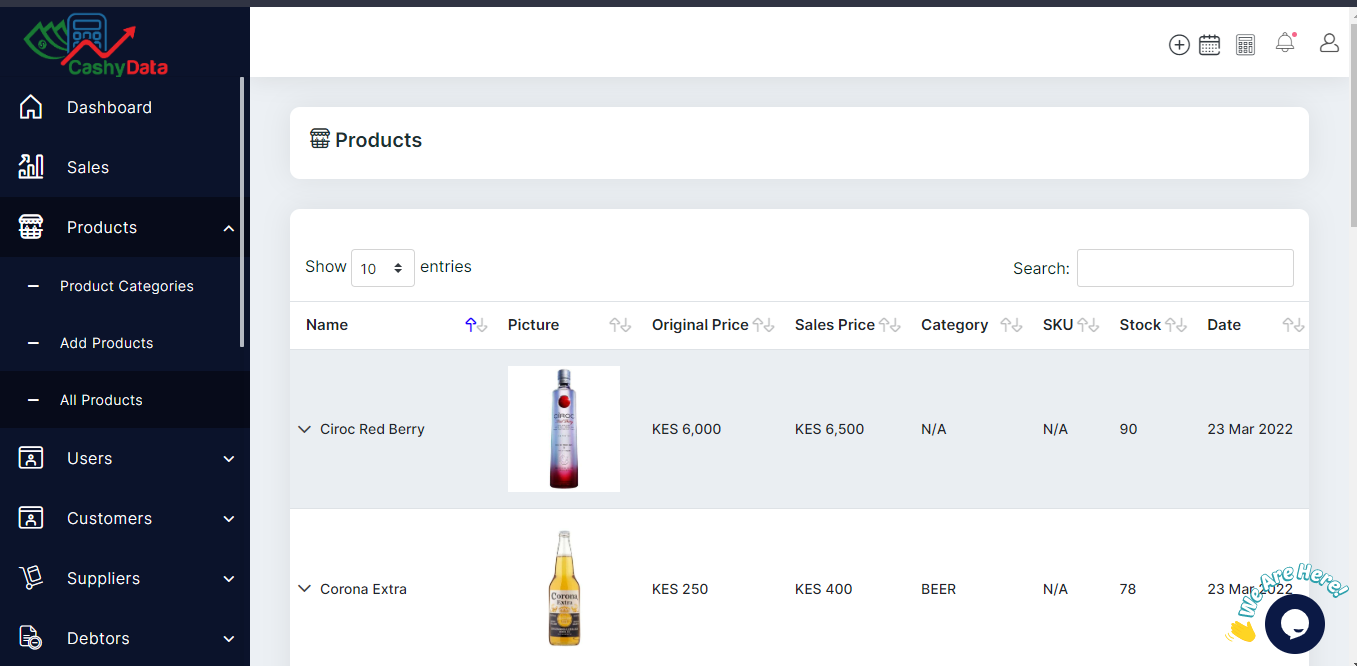Click the Sales Price header text

[x=835, y=325]
